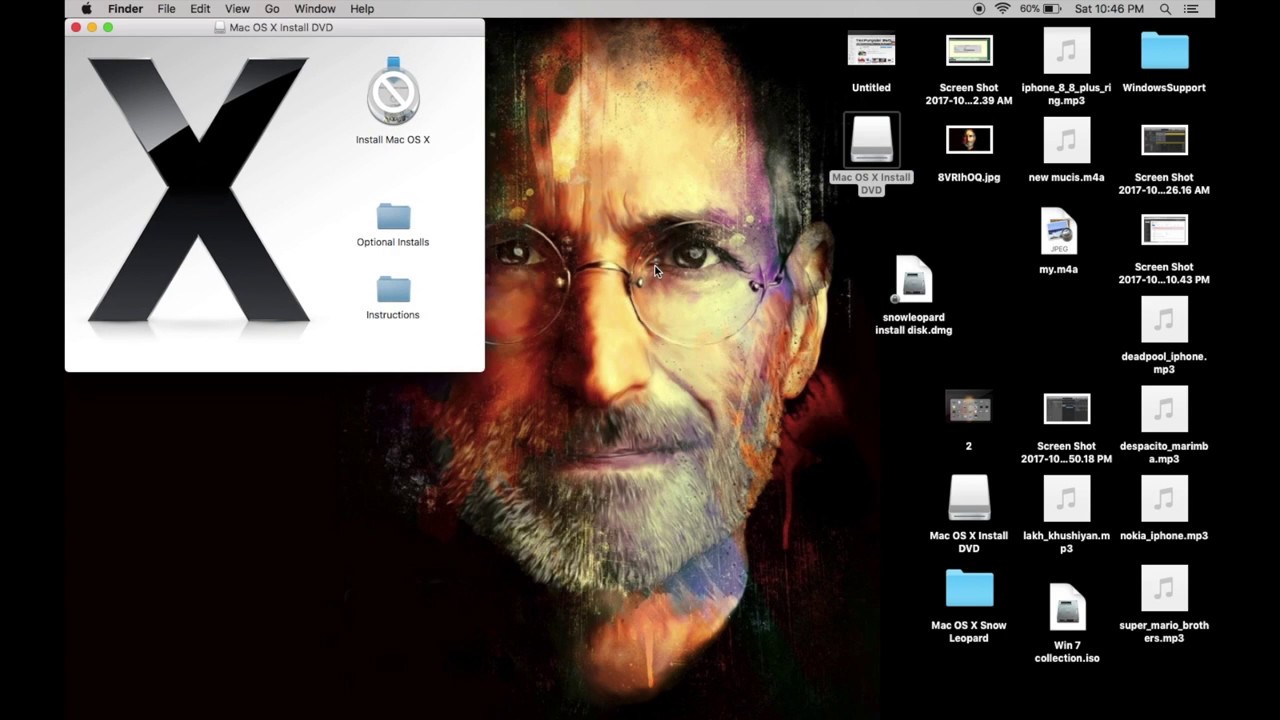Select snowleopard install disk.dmg file
This screenshot has width=1280, height=720.
(914, 280)
